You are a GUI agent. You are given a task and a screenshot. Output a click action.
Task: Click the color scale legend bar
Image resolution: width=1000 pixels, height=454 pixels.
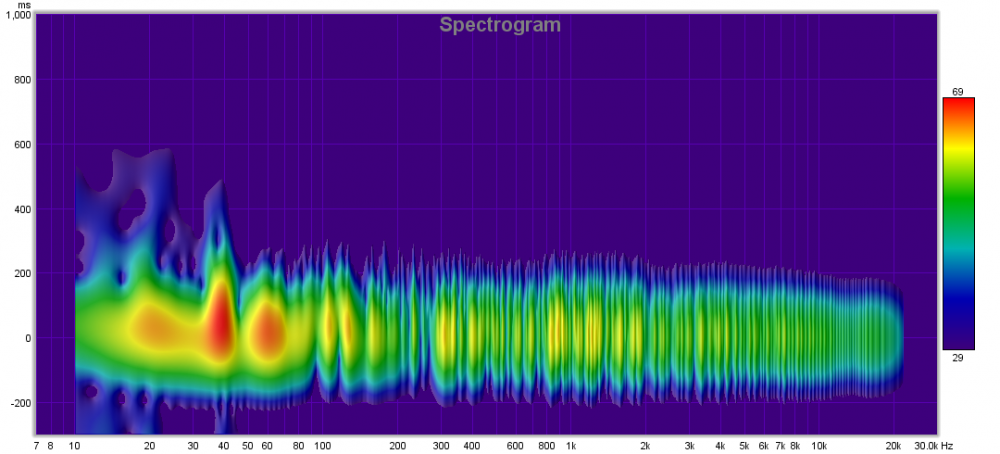958,223
